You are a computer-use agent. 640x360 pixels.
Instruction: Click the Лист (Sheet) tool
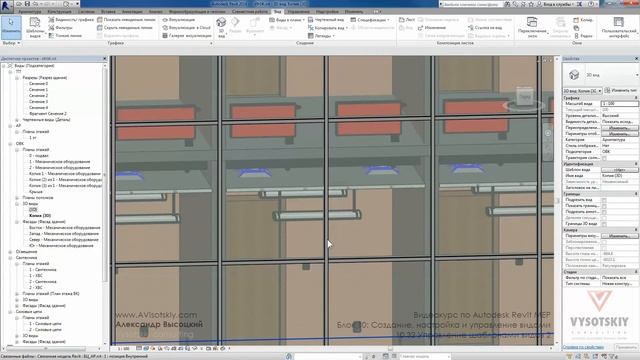click(x=407, y=20)
